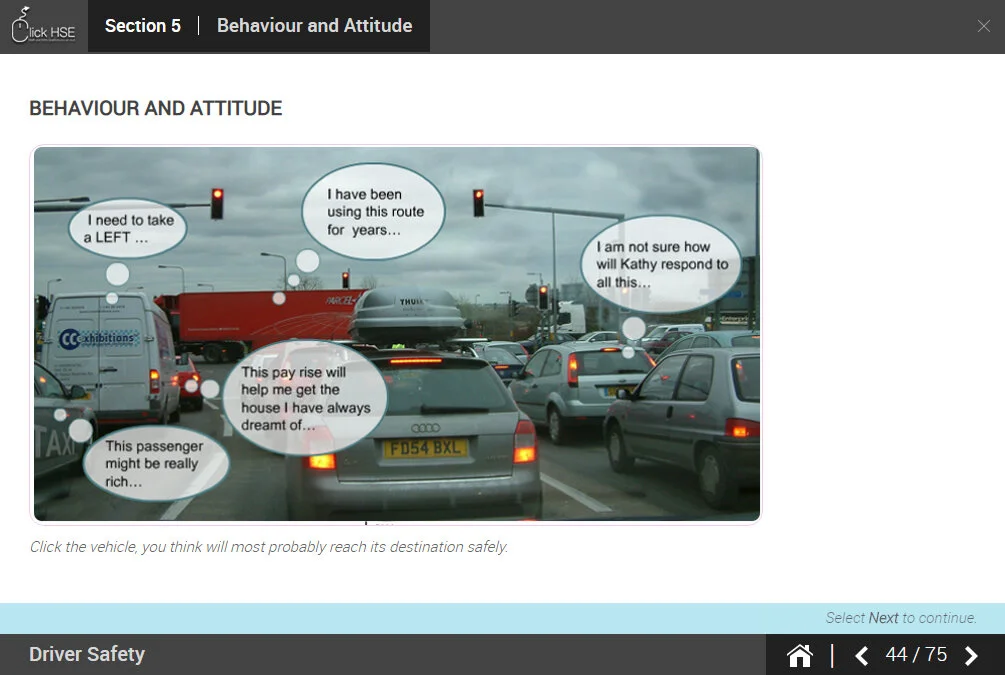Select the Behaviour and Attitude tab label
The width and height of the screenshot is (1005, 675).
click(x=314, y=26)
